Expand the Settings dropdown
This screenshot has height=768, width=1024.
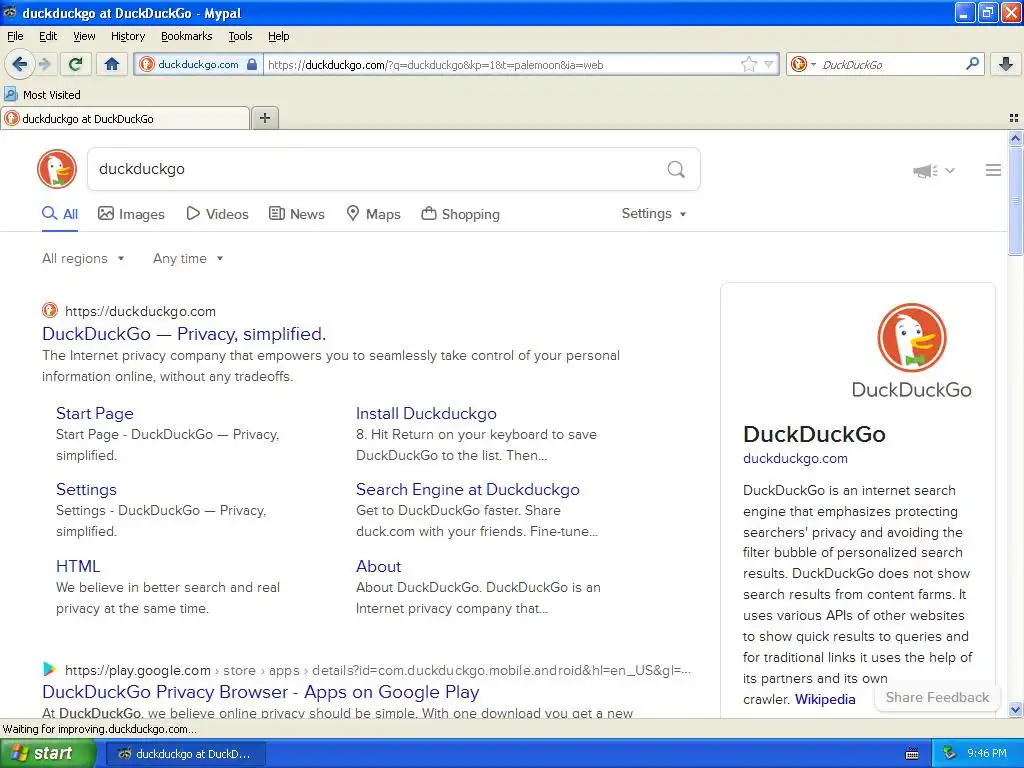(x=654, y=214)
